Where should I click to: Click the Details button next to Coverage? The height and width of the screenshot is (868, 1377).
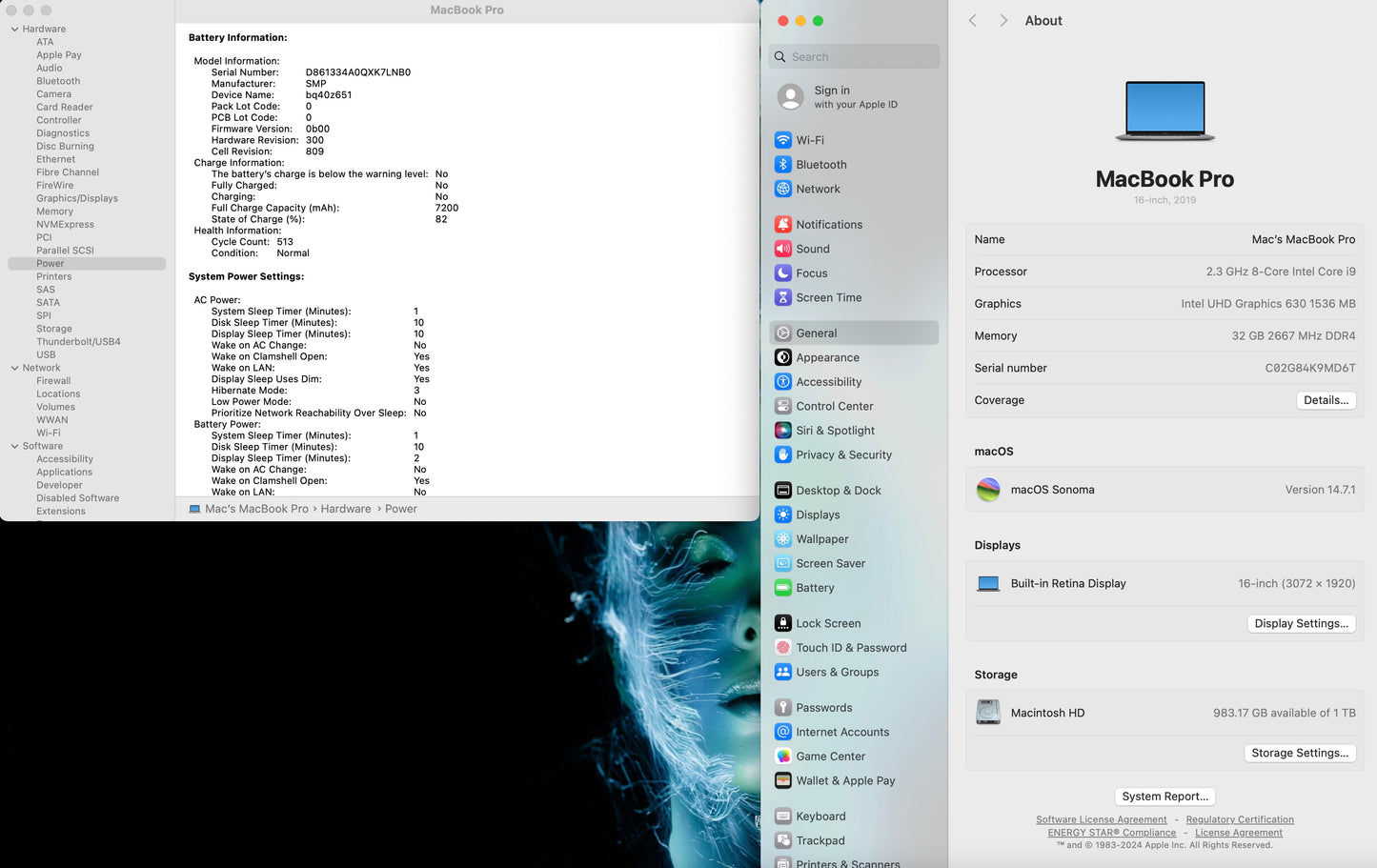tap(1326, 399)
